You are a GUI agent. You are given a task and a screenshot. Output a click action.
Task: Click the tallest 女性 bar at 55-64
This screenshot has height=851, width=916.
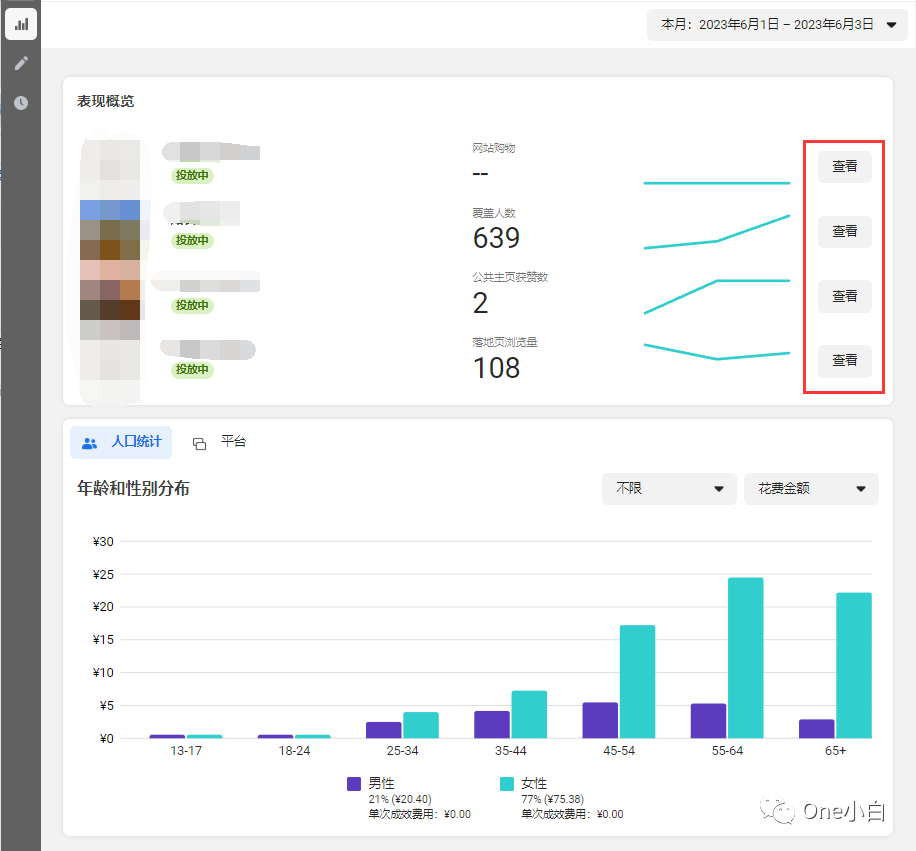coord(746,655)
